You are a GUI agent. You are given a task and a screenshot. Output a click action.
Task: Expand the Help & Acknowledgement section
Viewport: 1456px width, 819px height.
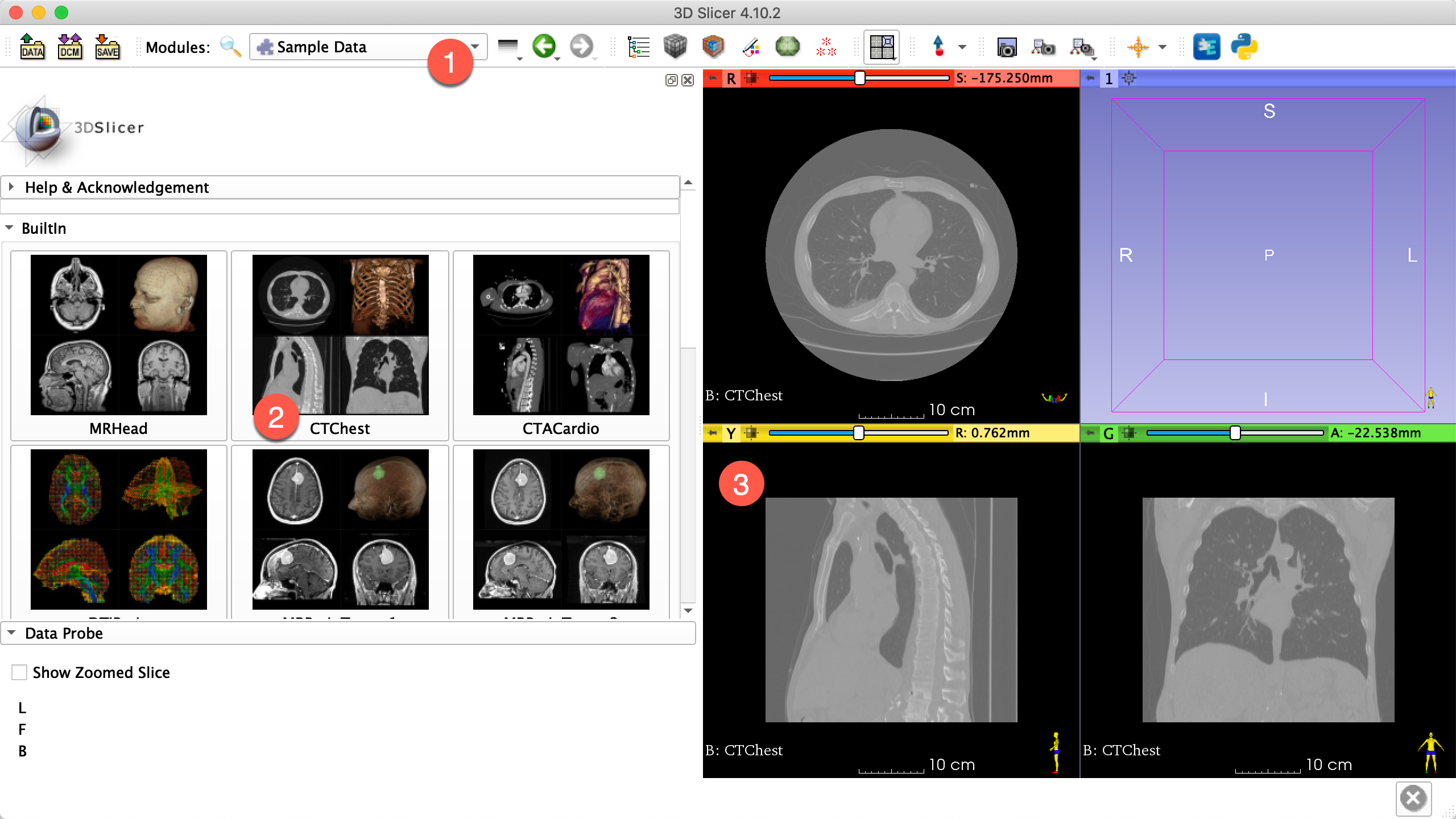pyautogui.click(x=340, y=187)
